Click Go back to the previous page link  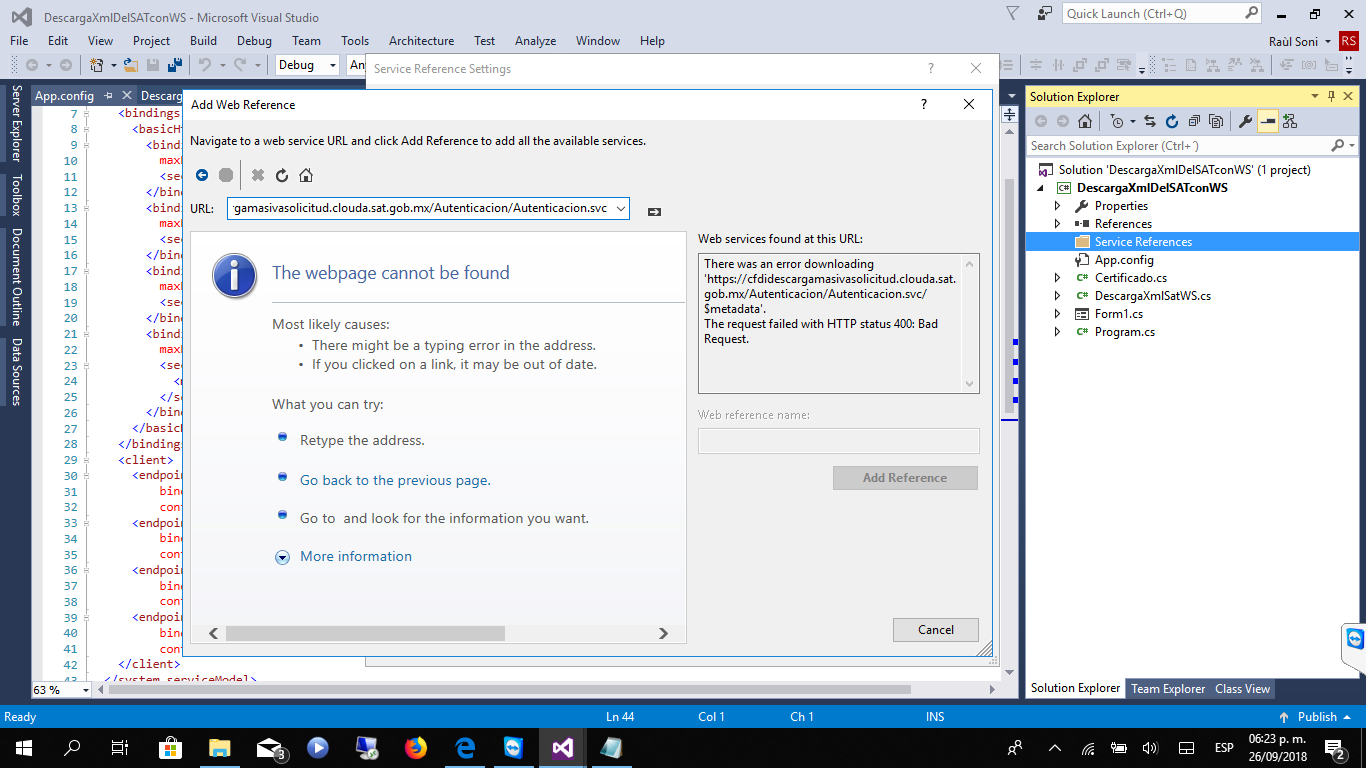[395, 480]
